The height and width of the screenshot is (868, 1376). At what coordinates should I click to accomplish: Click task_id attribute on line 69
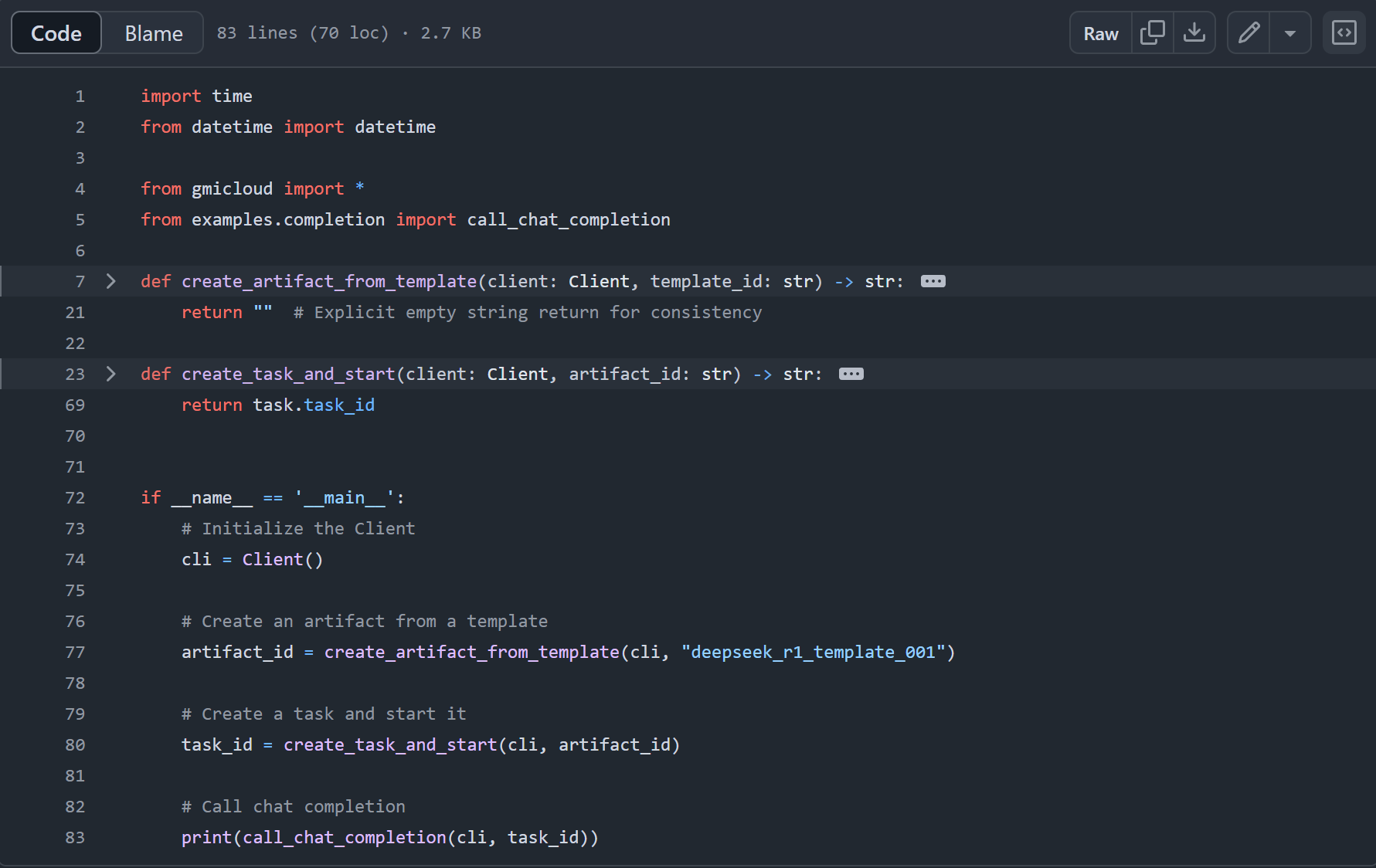[x=339, y=405]
